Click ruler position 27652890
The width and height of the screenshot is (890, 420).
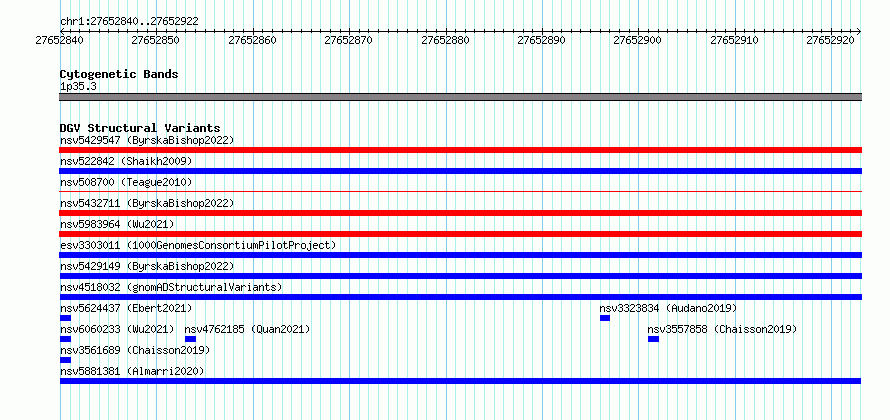pyautogui.click(x=542, y=40)
